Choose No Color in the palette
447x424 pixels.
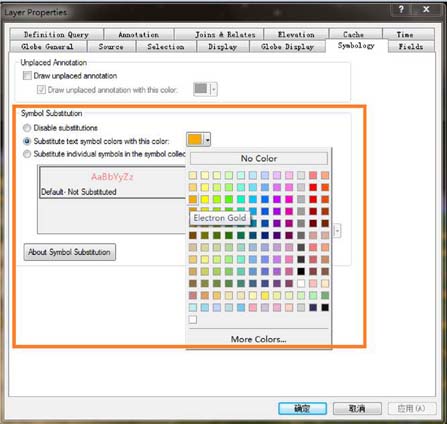pyautogui.click(x=259, y=158)
